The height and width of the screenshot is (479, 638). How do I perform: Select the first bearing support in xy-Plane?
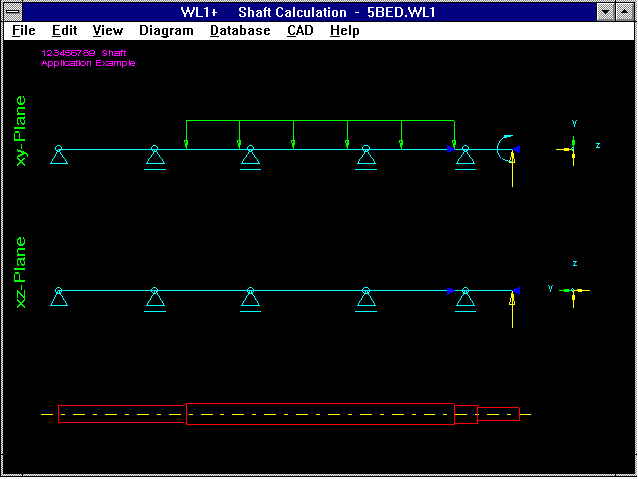(59, 155)
